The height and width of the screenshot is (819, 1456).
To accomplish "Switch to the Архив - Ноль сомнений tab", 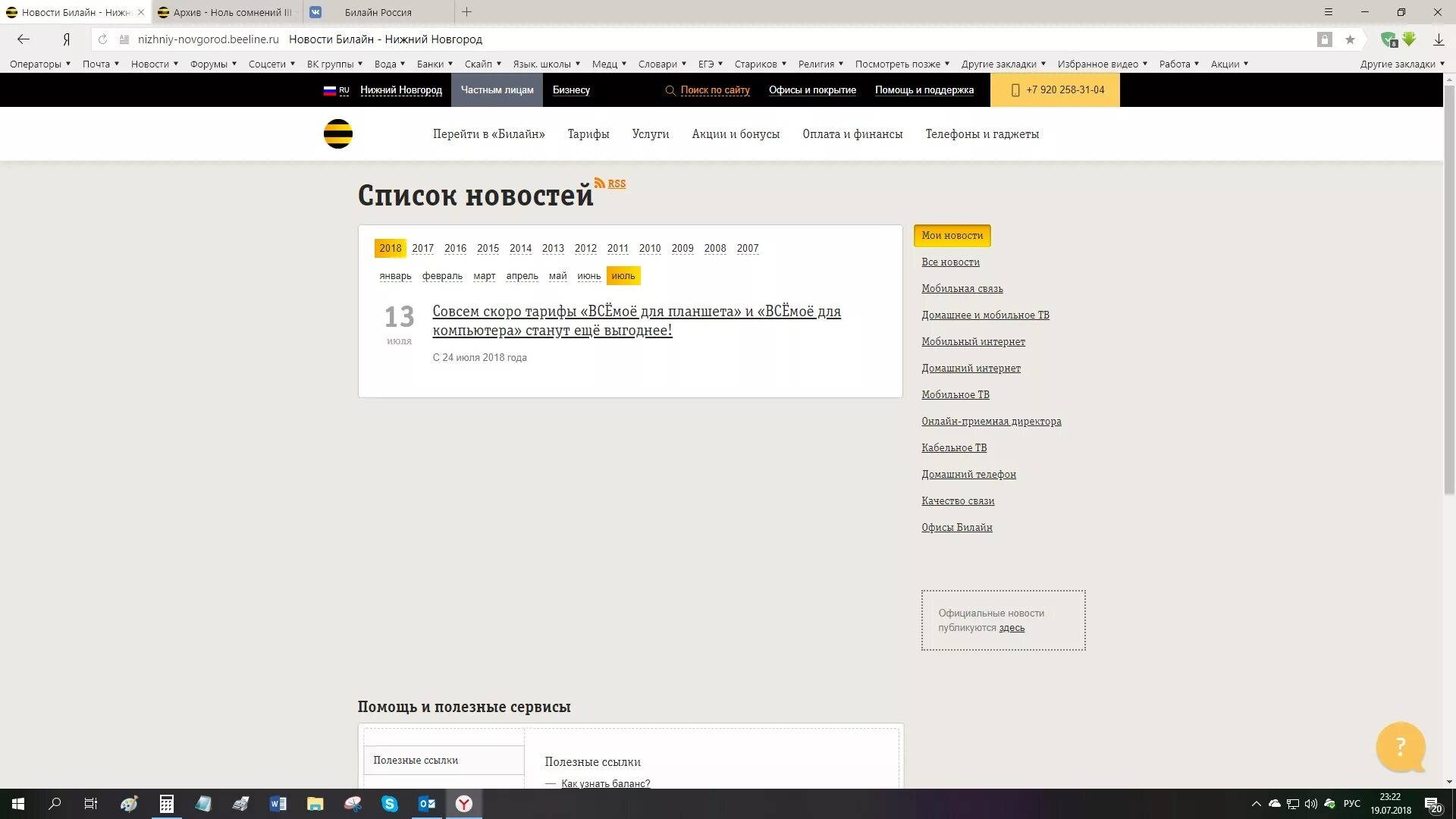I will pyautogui.click(x=227, y=12).
